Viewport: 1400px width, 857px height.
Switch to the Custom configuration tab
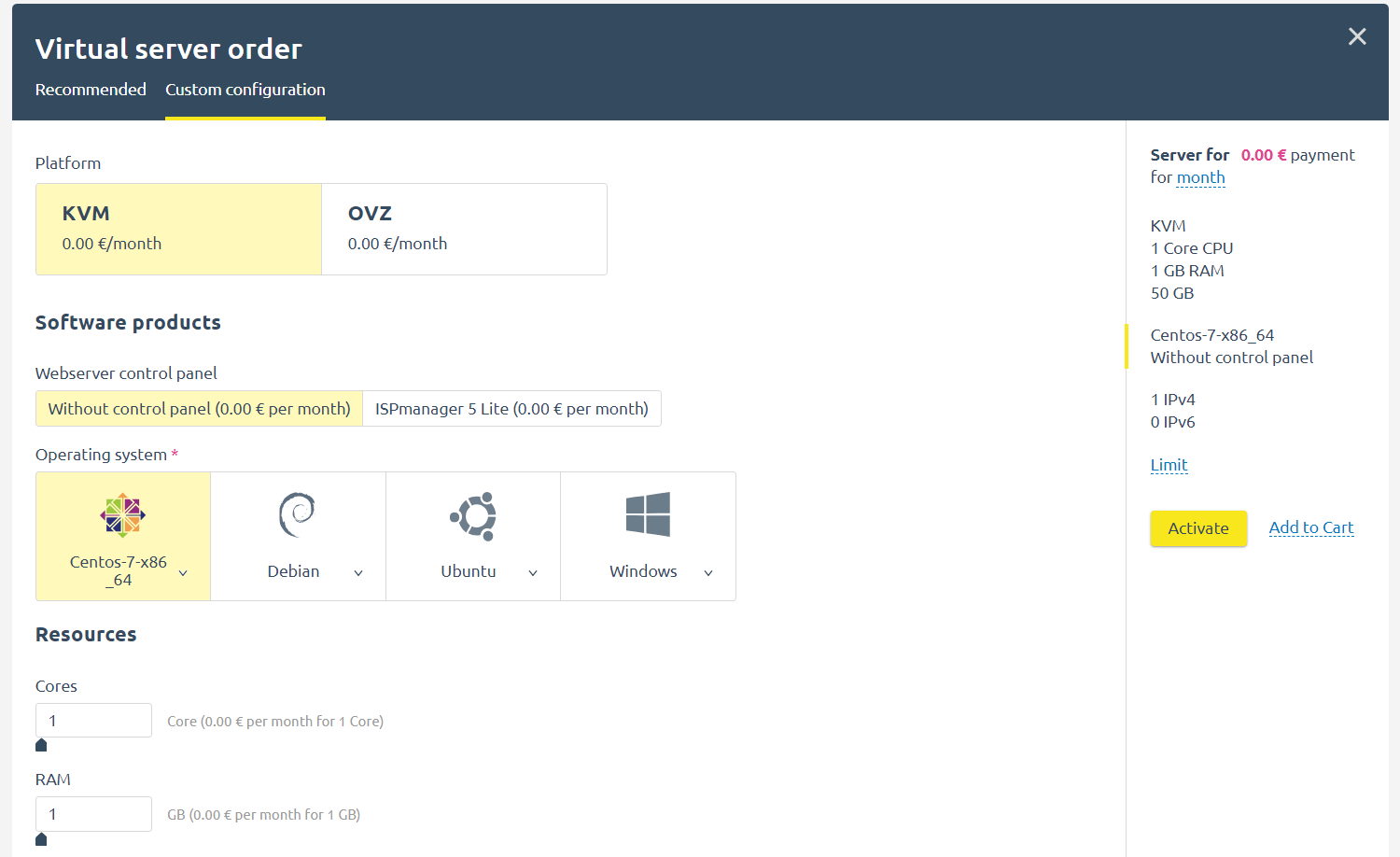coord(245,90)
